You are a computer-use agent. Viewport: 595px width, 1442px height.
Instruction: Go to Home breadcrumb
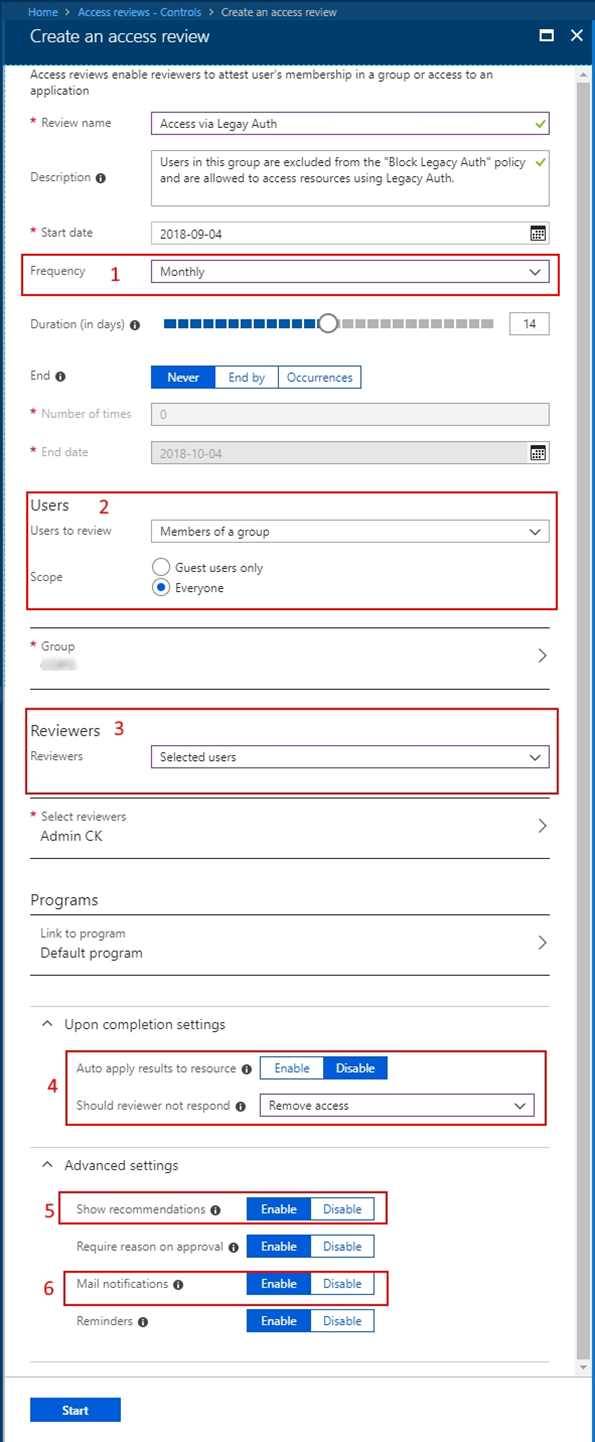(x=43, y=12)
